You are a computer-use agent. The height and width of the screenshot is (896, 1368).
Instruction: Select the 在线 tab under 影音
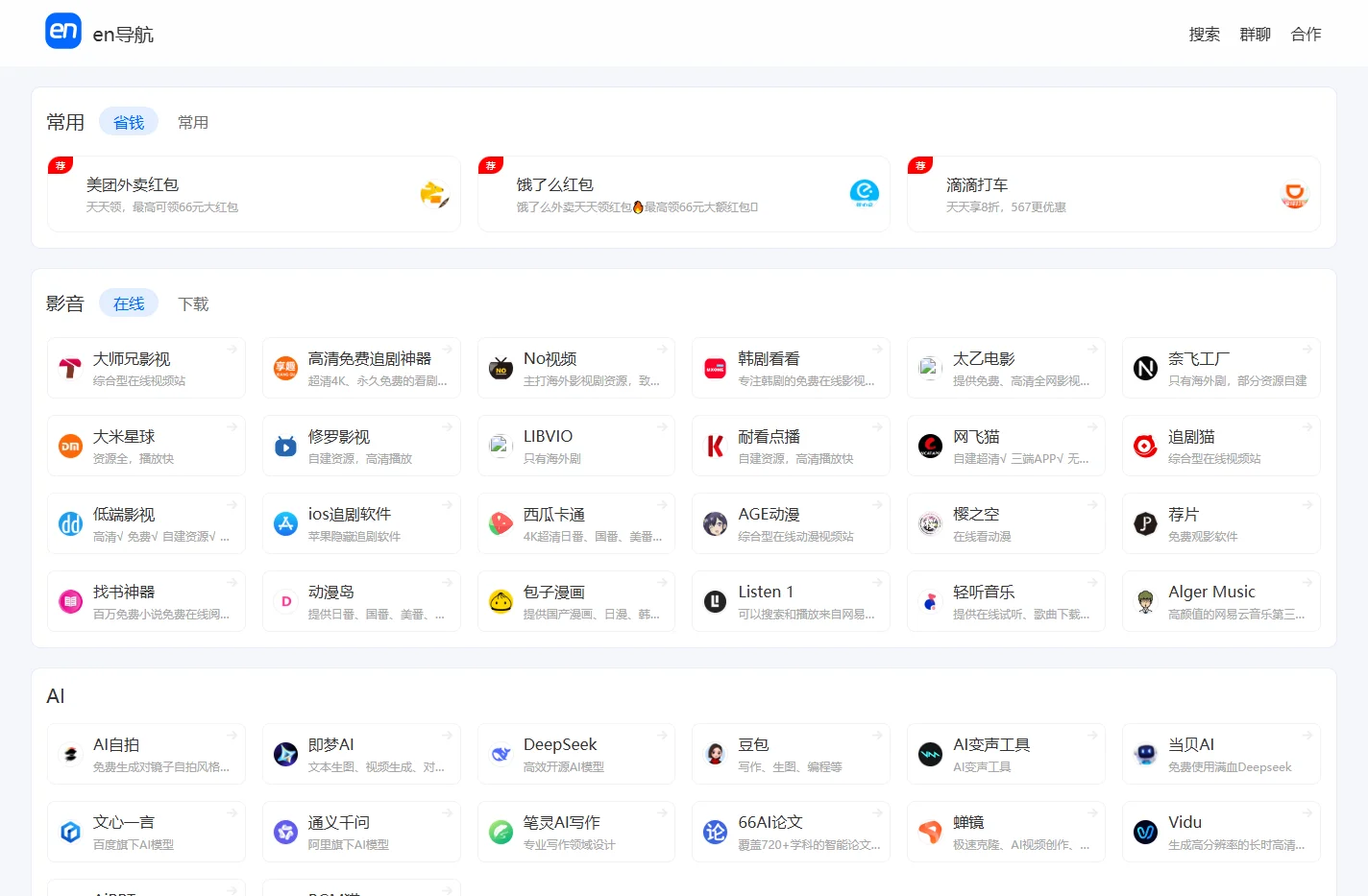tap(129, 303)
